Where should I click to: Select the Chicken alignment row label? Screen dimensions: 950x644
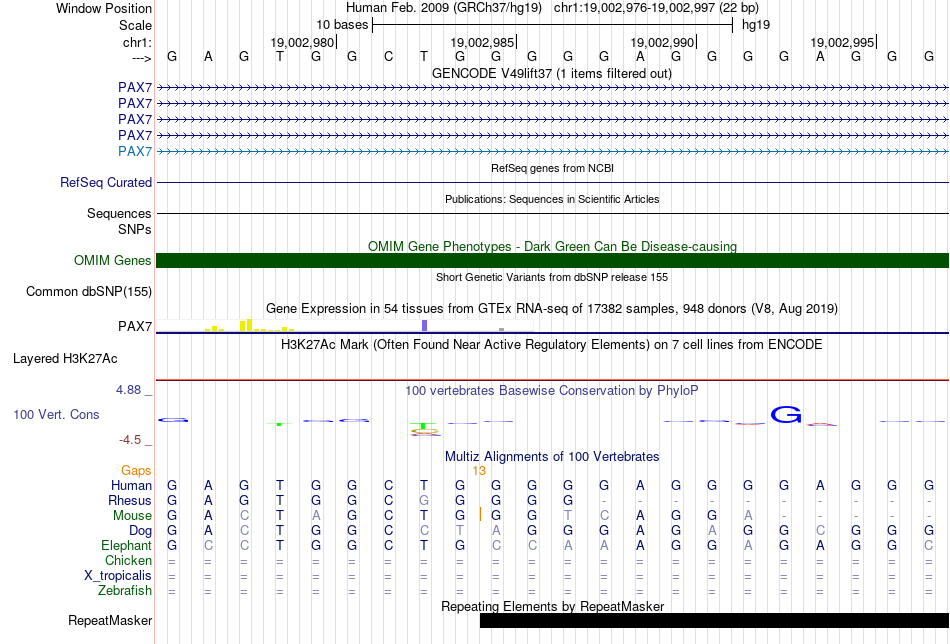coord(128,560)
